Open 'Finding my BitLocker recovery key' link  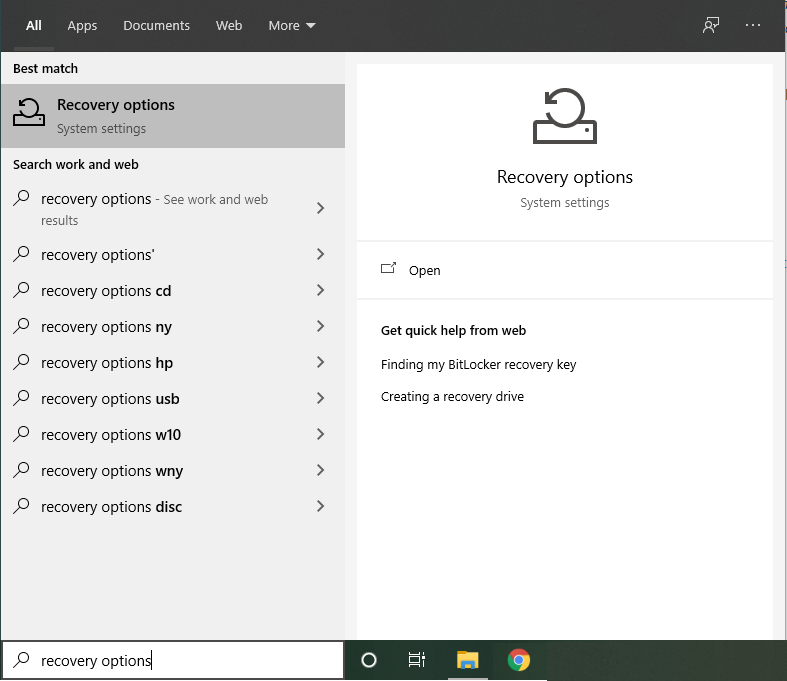click(478, 365)
